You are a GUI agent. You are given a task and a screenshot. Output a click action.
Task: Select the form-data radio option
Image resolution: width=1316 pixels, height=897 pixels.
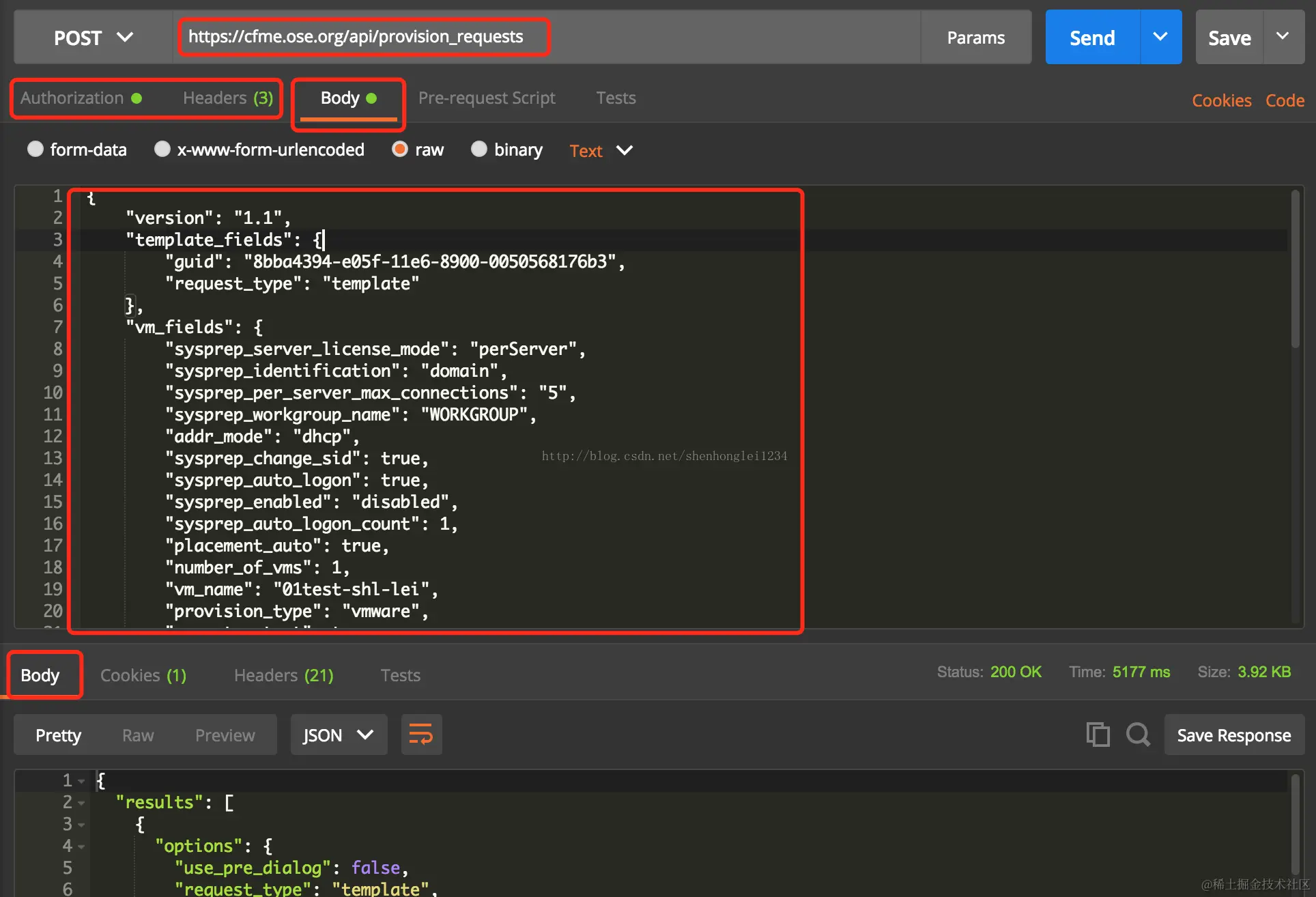tap(35, 149)
